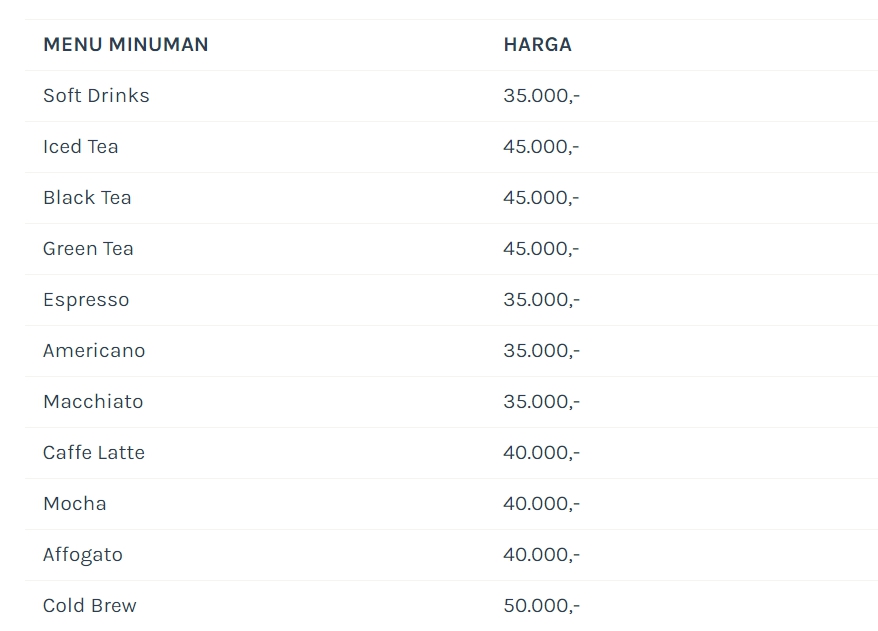
Task: Select the Mocha row label
Action: point(74,503)
